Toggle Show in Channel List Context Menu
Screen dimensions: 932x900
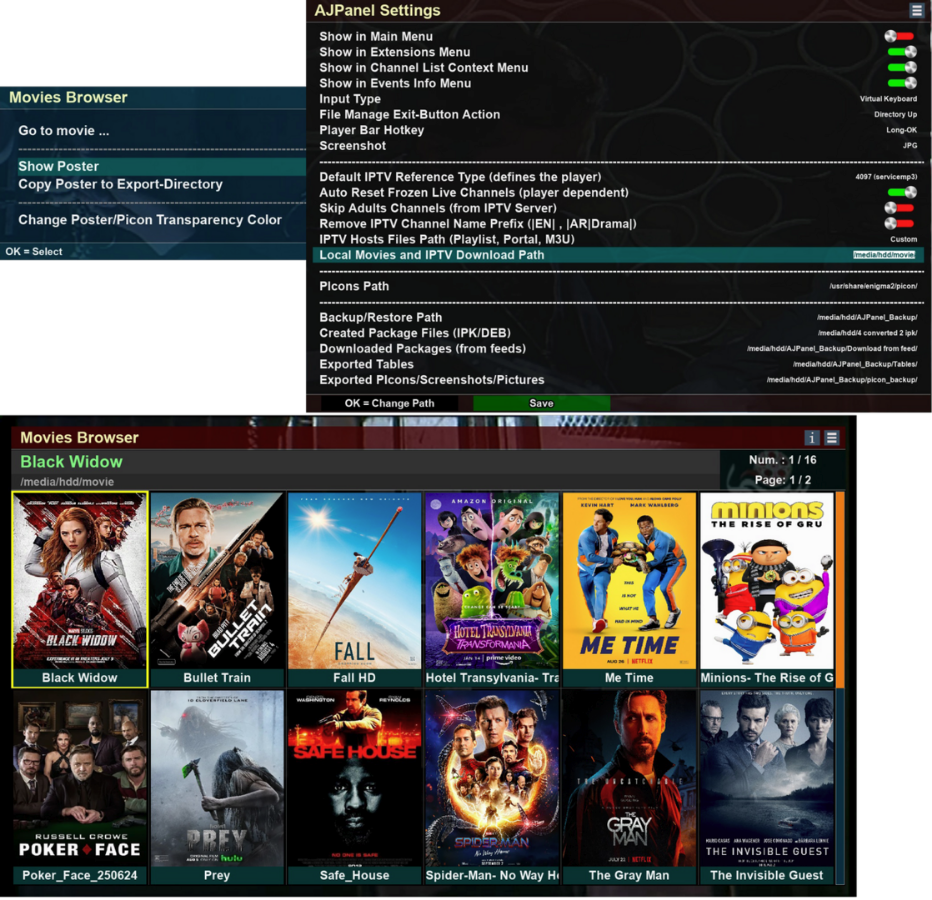[x=902, y=67]
